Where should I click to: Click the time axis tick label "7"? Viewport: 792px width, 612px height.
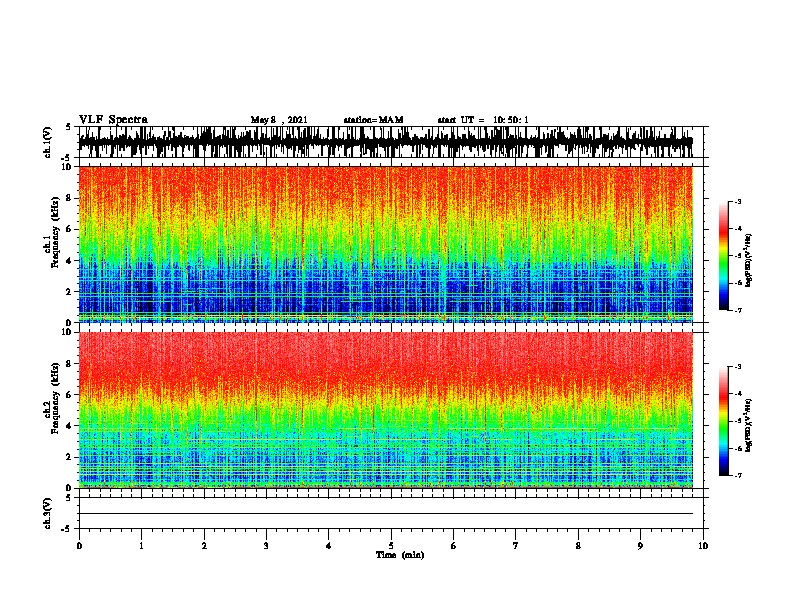[x=516, y=546]
